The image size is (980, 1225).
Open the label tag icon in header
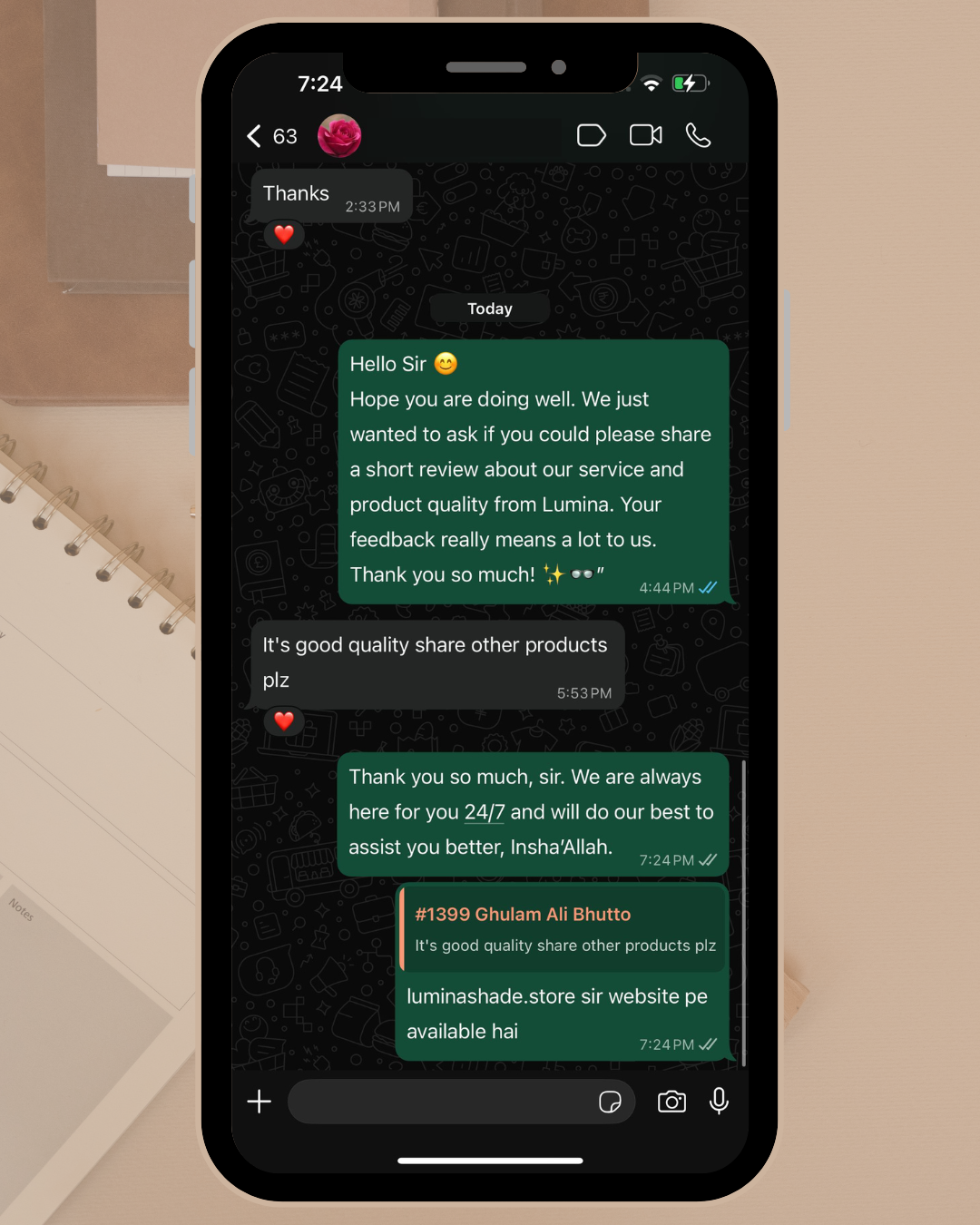pos(592,135)
